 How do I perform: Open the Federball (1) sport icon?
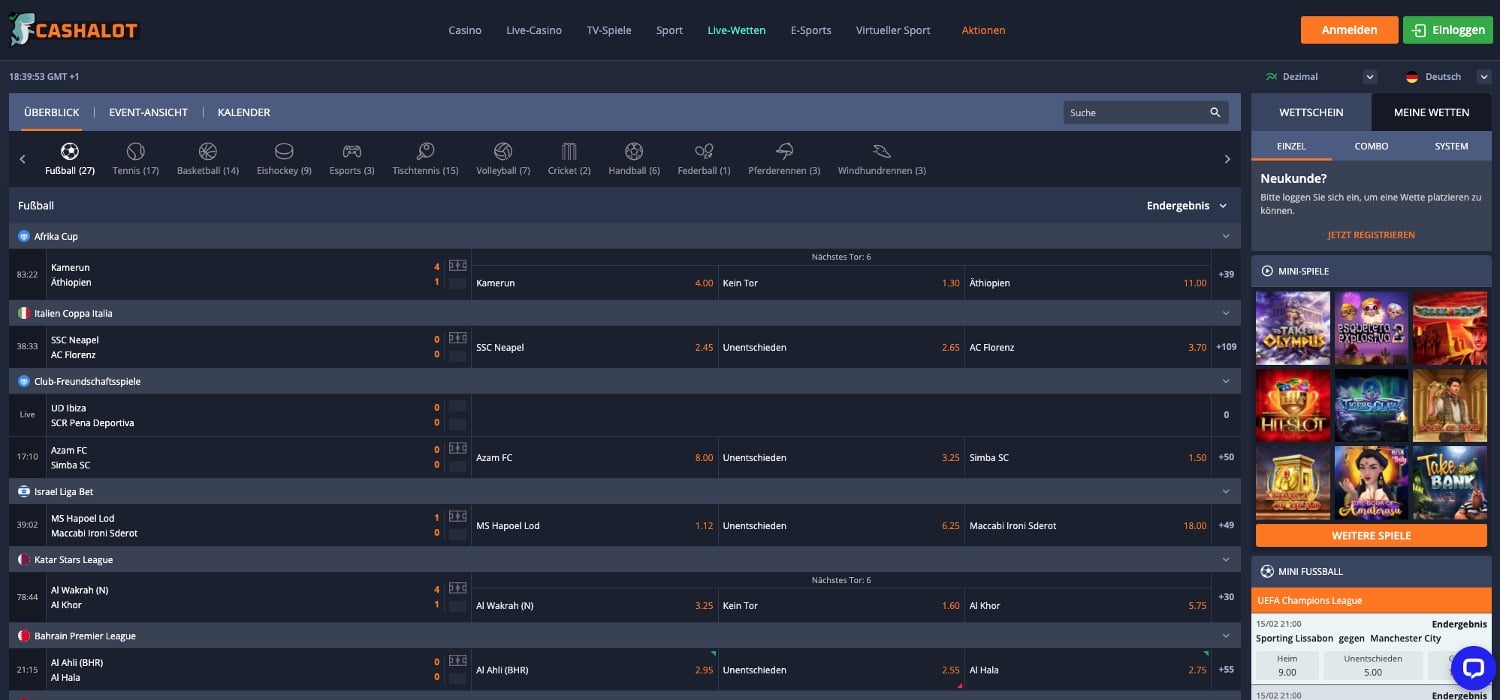click(704, 152)
